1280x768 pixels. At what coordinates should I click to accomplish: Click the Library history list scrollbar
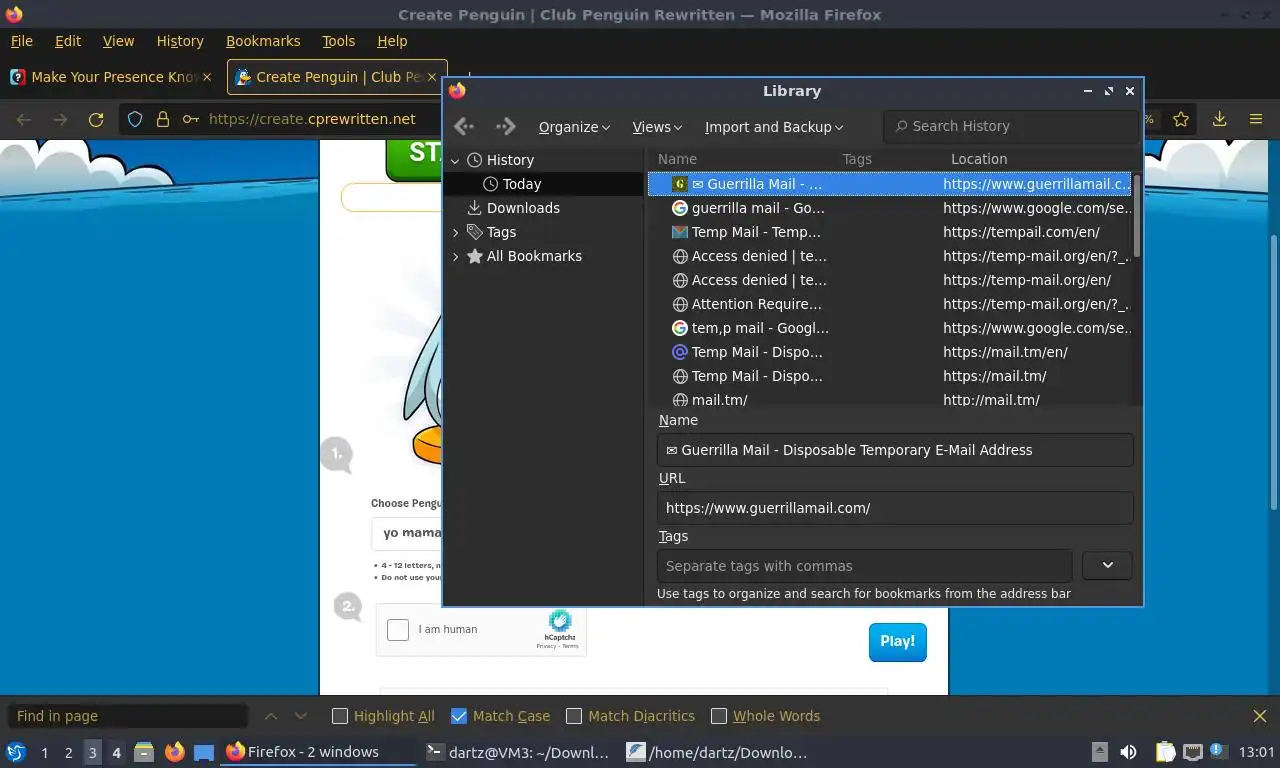point(1137,215)
